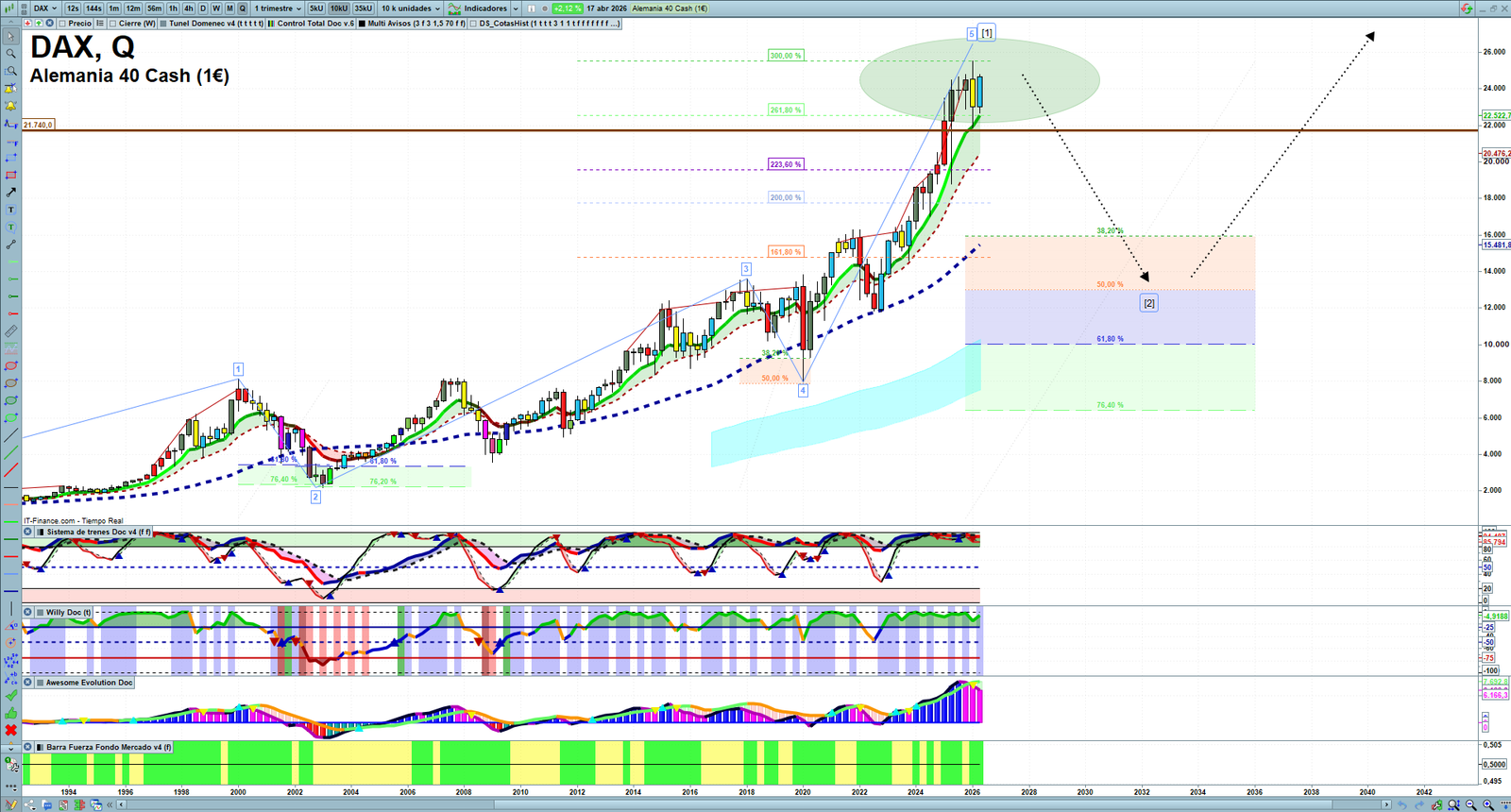
Task: Click the grid icon left of DAX
Action: pos(25,8)
